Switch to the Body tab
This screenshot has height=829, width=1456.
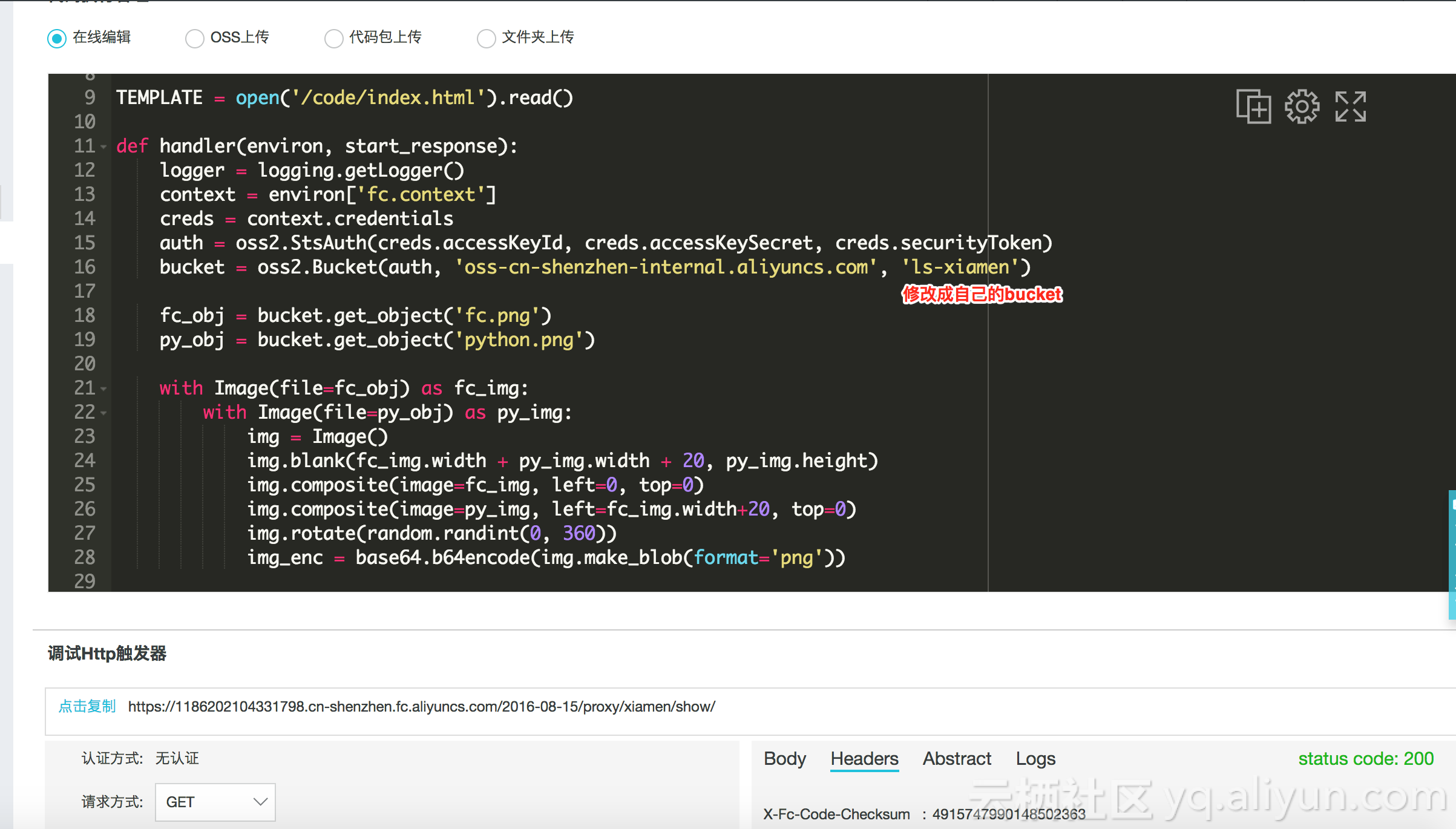[784, 758]
